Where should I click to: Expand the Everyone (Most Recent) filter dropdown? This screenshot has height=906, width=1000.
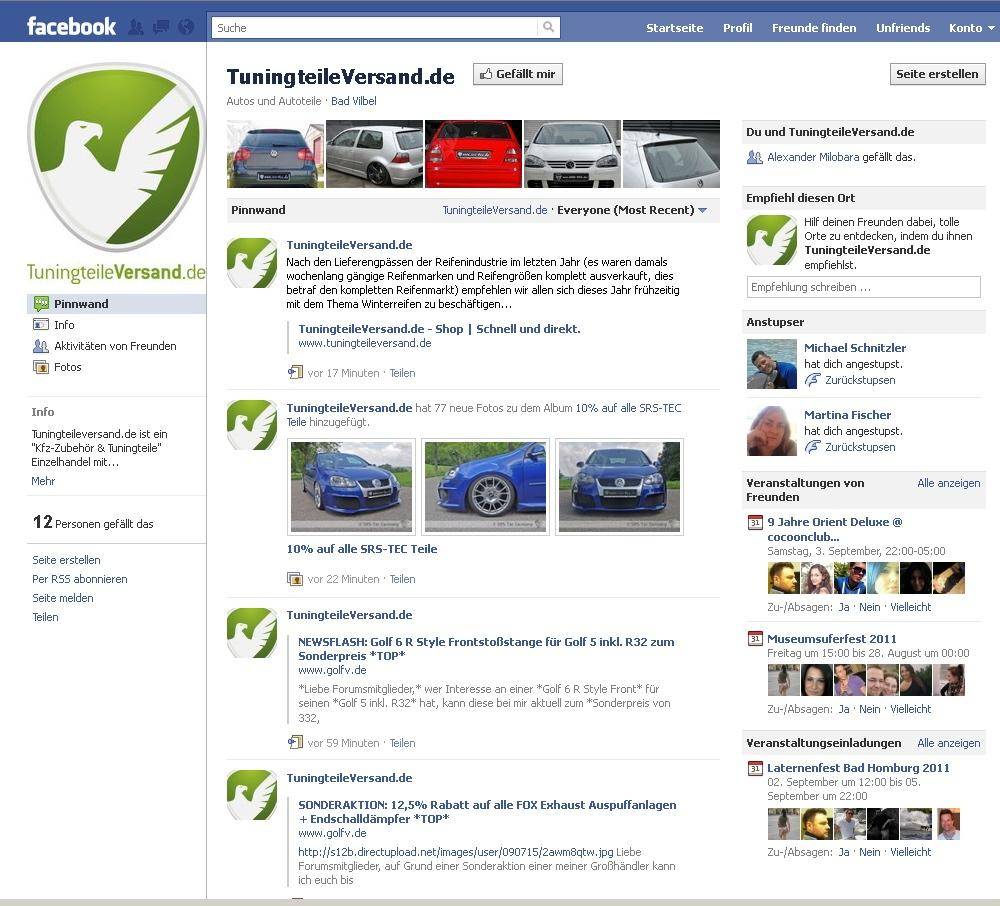pyautogui.click(x=703, y=210)
